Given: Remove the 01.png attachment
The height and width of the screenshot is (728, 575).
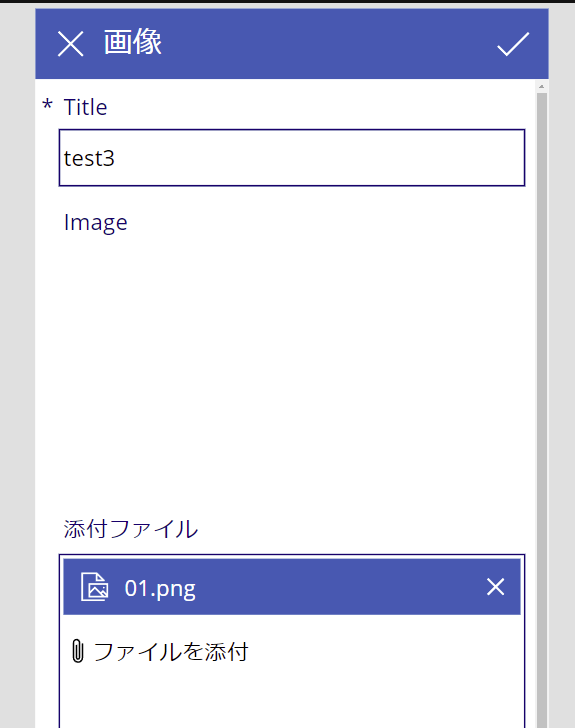Looking at the screenshot, I should coord(495,587).
